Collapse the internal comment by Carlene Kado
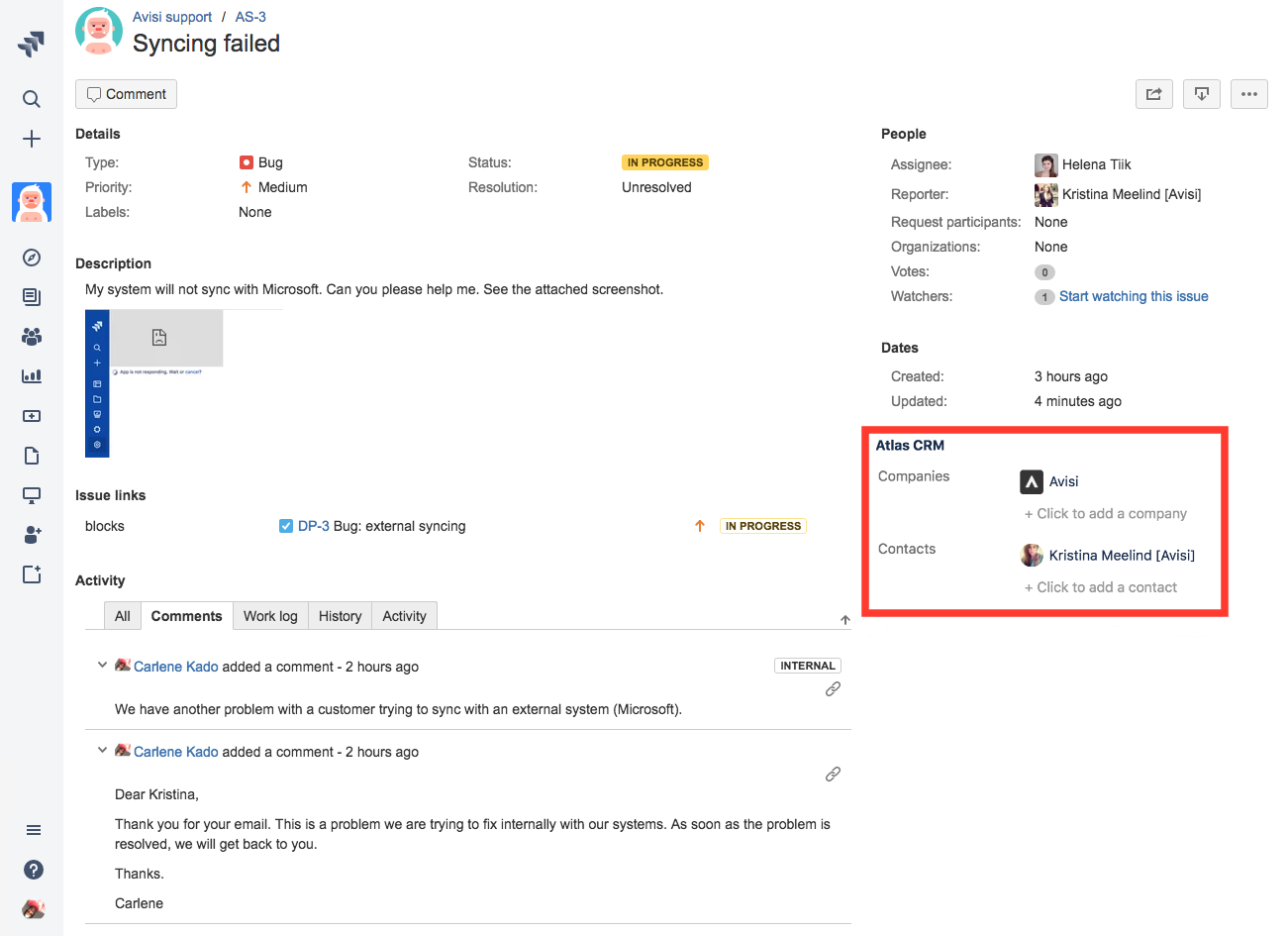This screenshot has width=1288, height=936. [x=102, y=666]
